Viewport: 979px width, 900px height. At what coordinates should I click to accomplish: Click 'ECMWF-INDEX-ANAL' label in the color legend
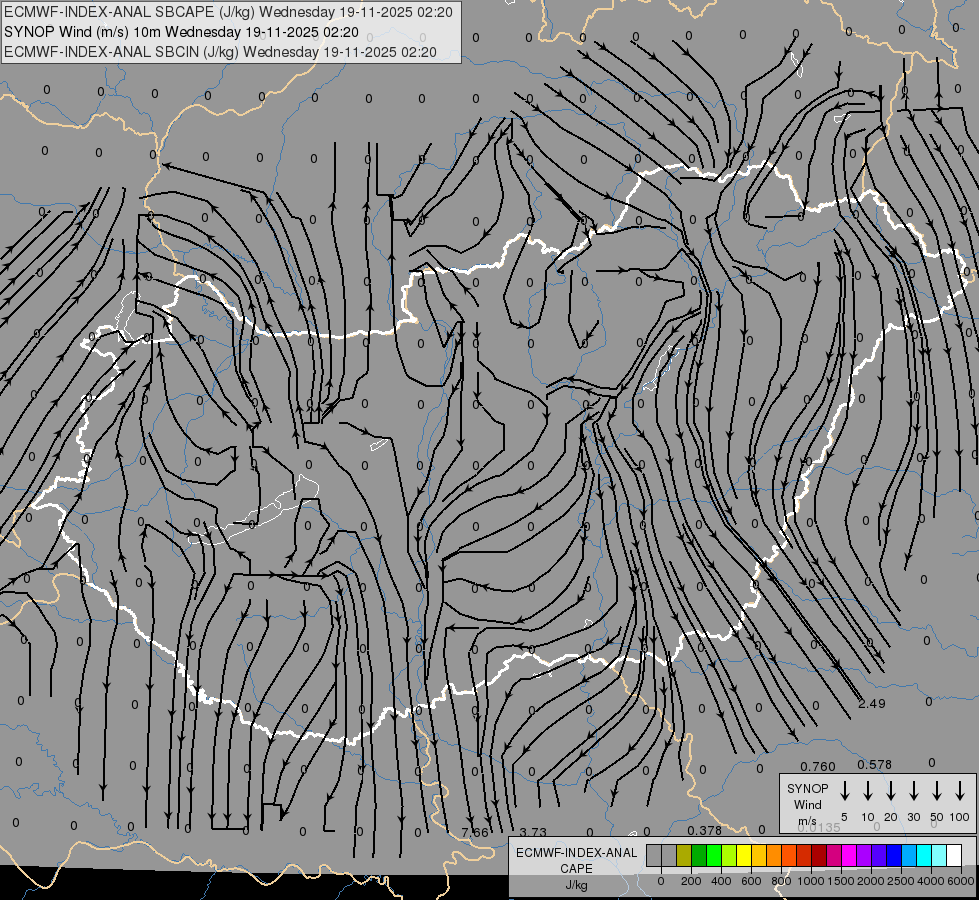576,853
